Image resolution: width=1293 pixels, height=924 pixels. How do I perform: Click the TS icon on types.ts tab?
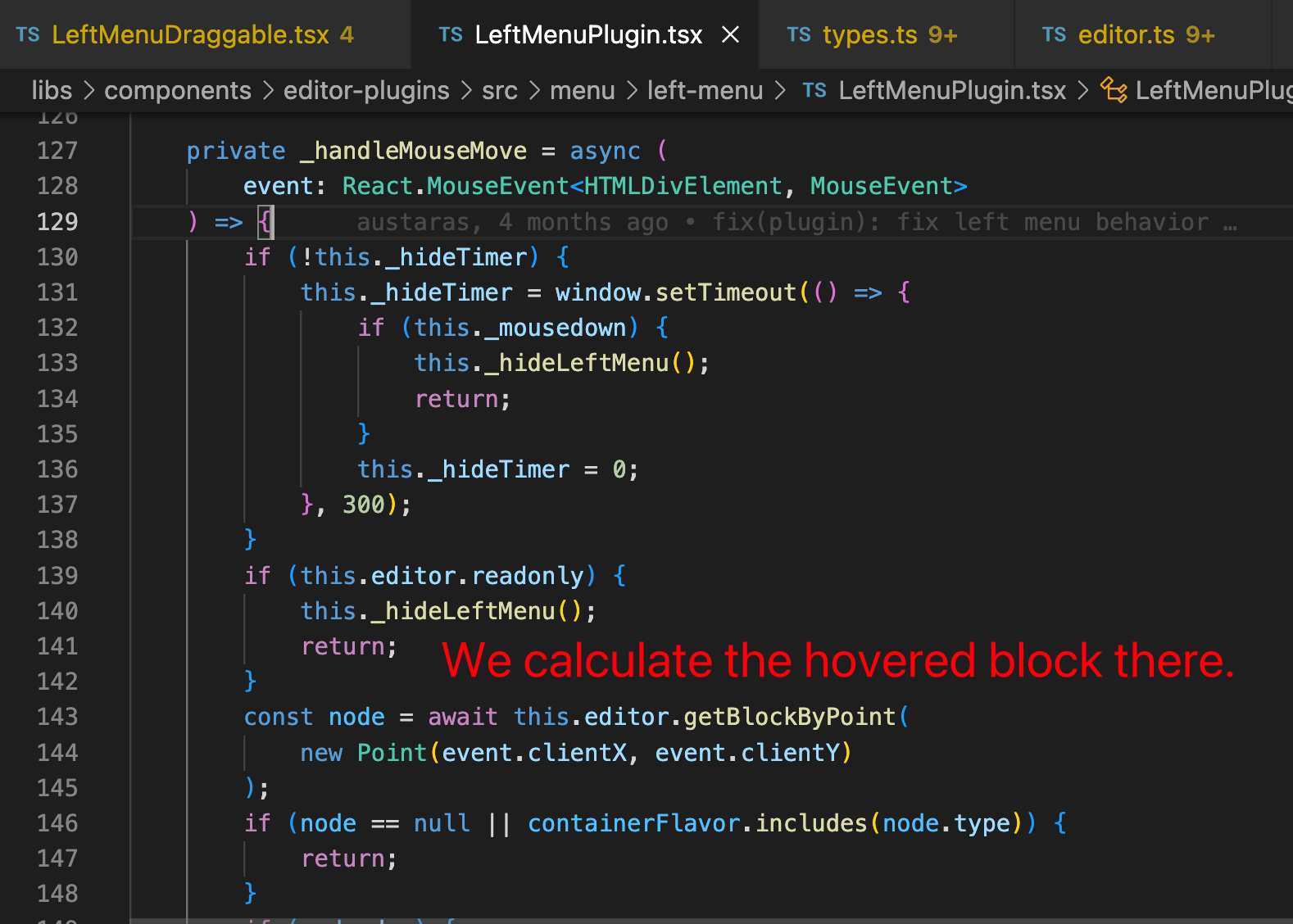(x=799, y=34)
